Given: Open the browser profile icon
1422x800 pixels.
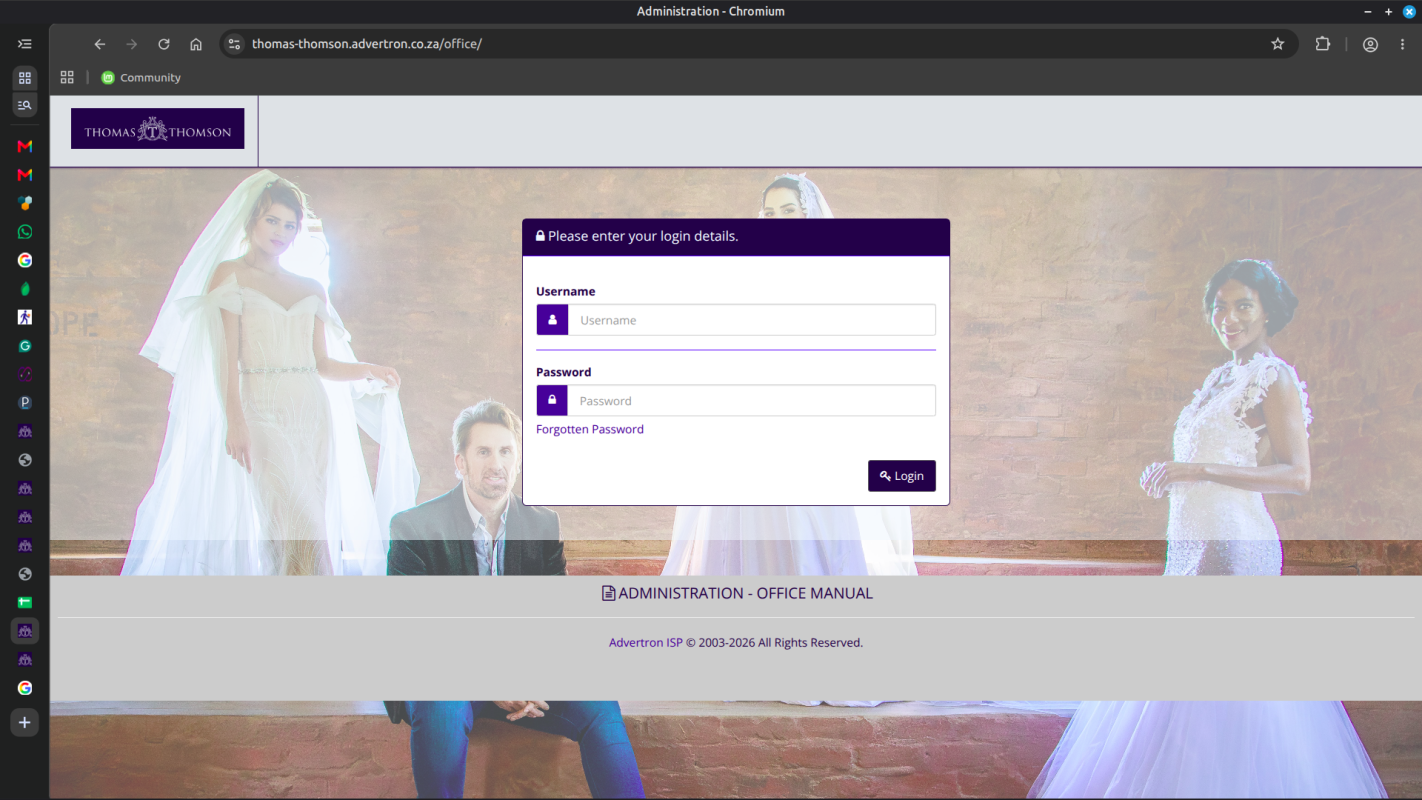Looking at the screenshot, I should [1370, 44].
